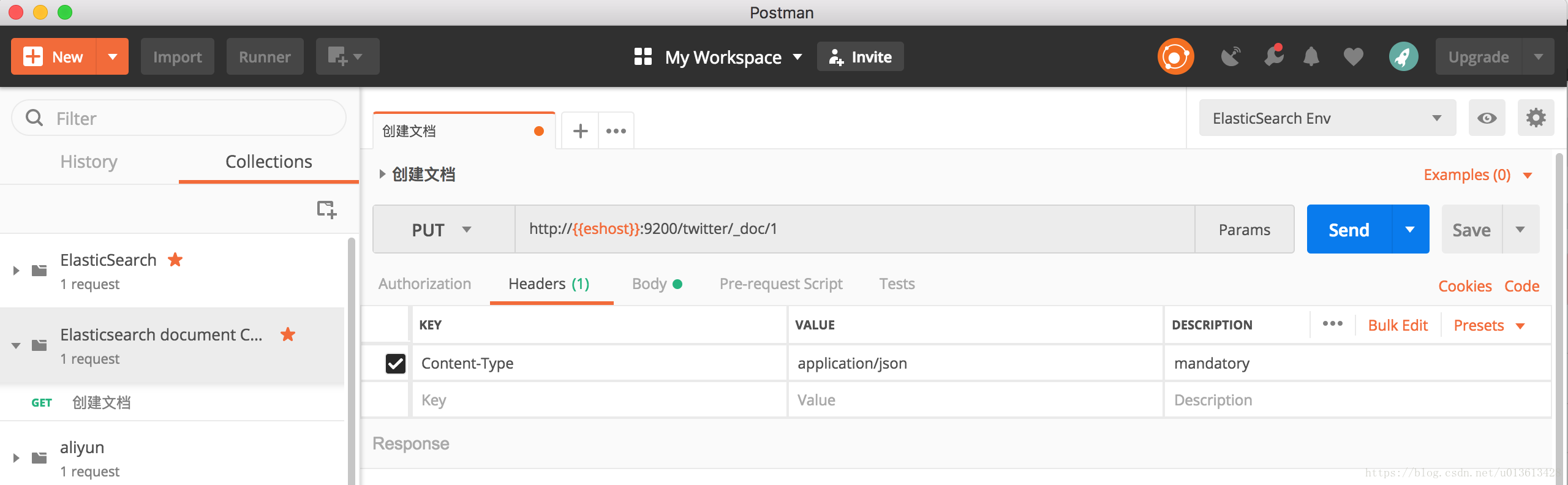Image resolution: width=1568 pixels, height=485 pixels.
Task: Click the environment quick look eye icon
Action: [1487, 118]
